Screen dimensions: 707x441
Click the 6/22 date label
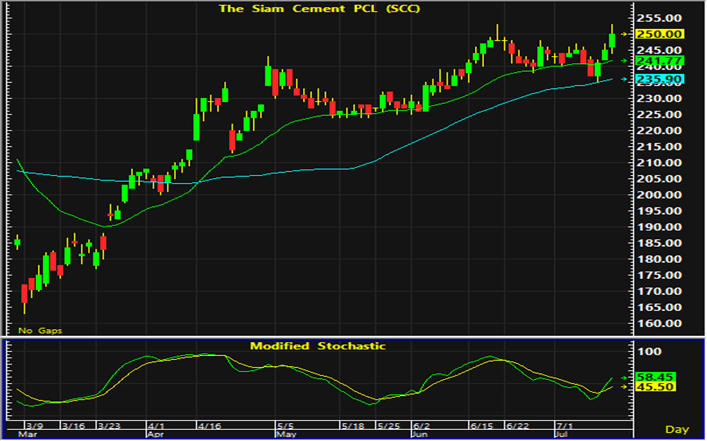(517, 426)
